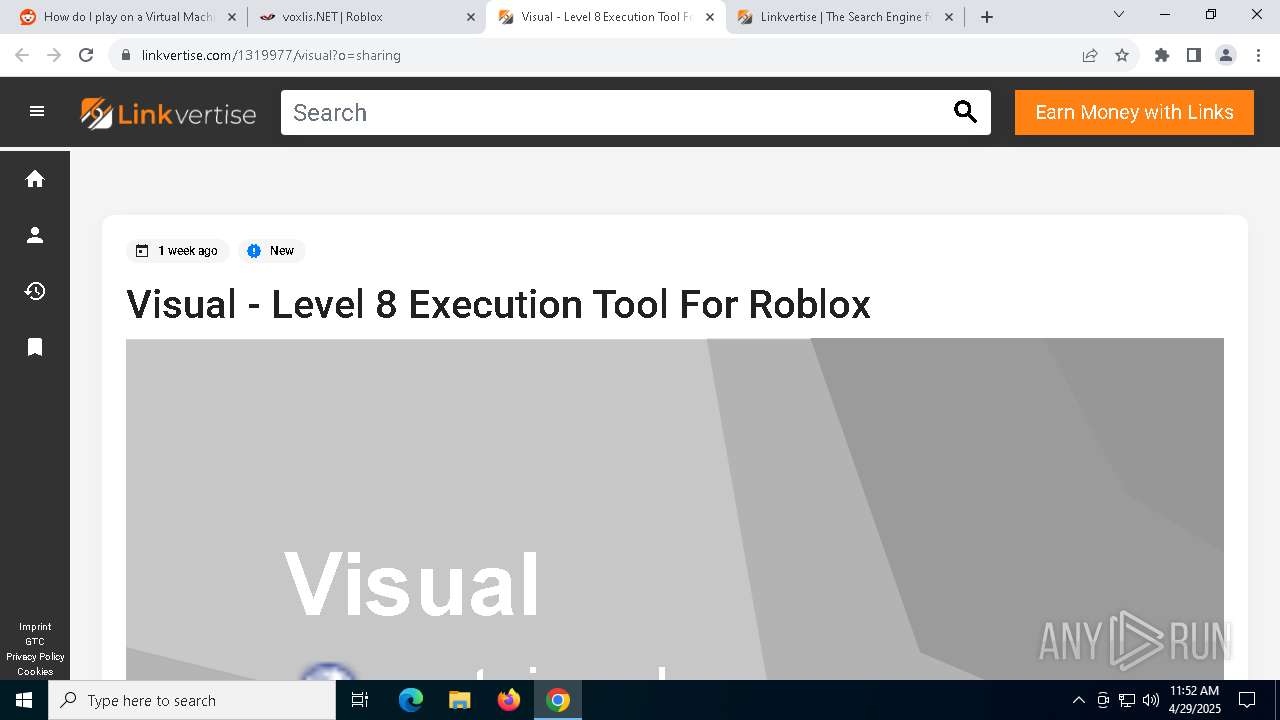Screen dimensions: 1280x720
Task: Click the Earn Money with Links button
Action: click(x=1134, y=112)
